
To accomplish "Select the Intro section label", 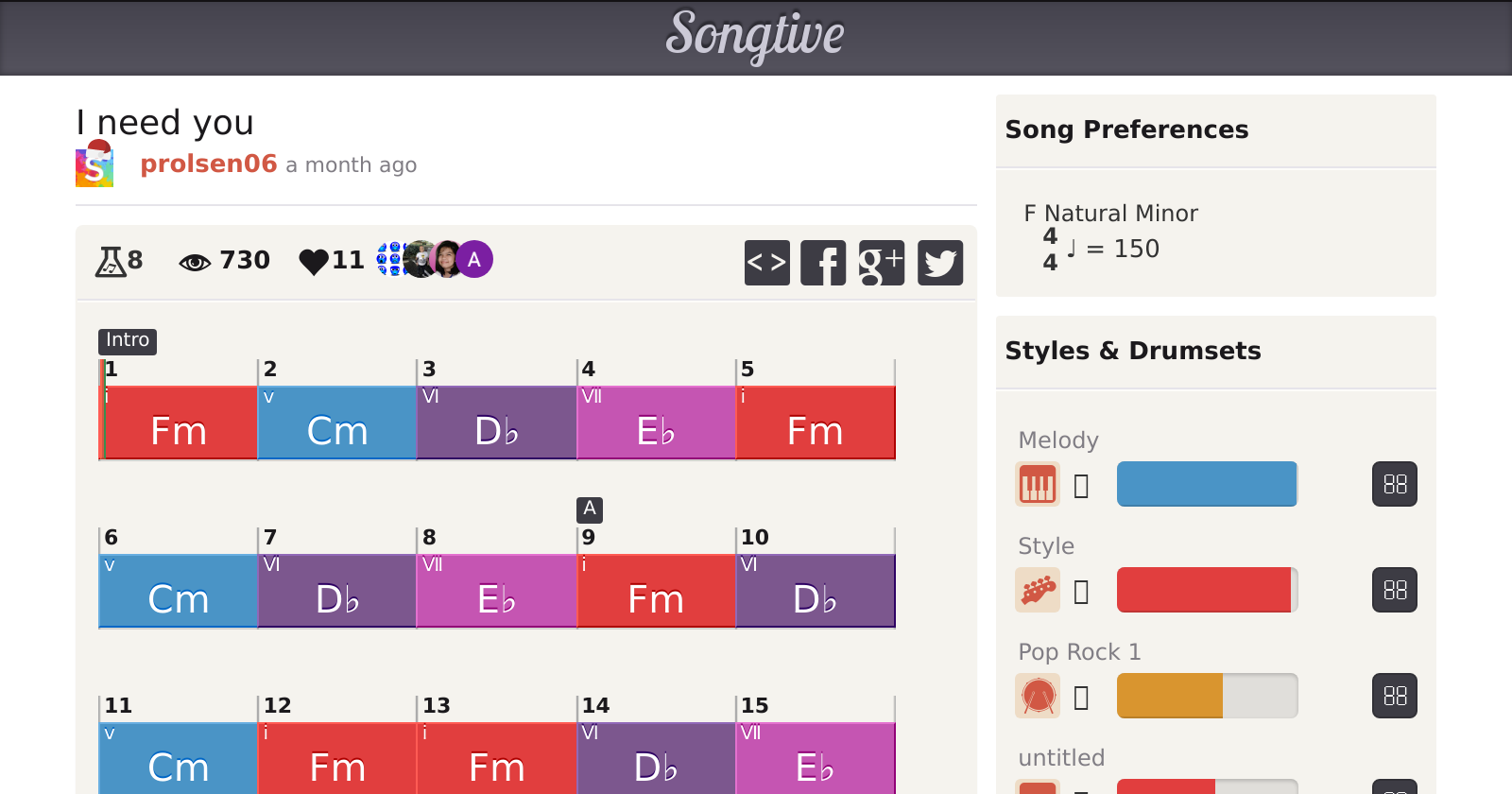I will click(x=128, y=340).
